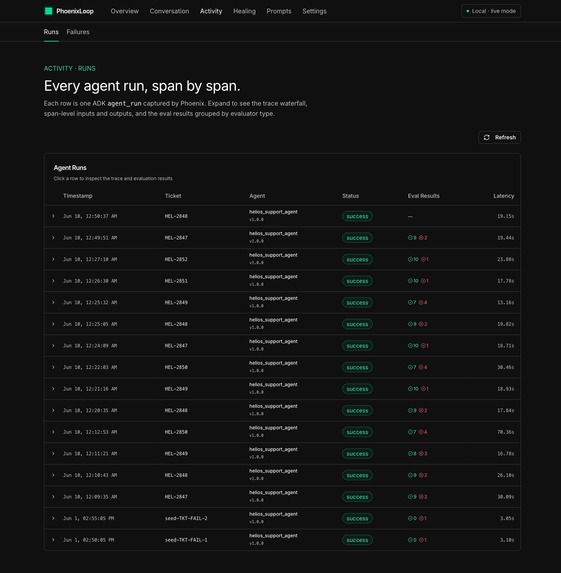Click the PhoenixLoop brand name link
Viewport: 561px width, 573px height.
click(x=75, y=11)
